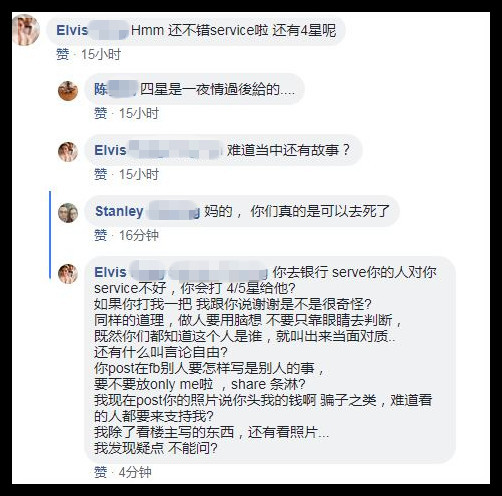Open Elvis's avatar on top comment
The width and height of the screenshot is (502, 496).
pos(25,30)
